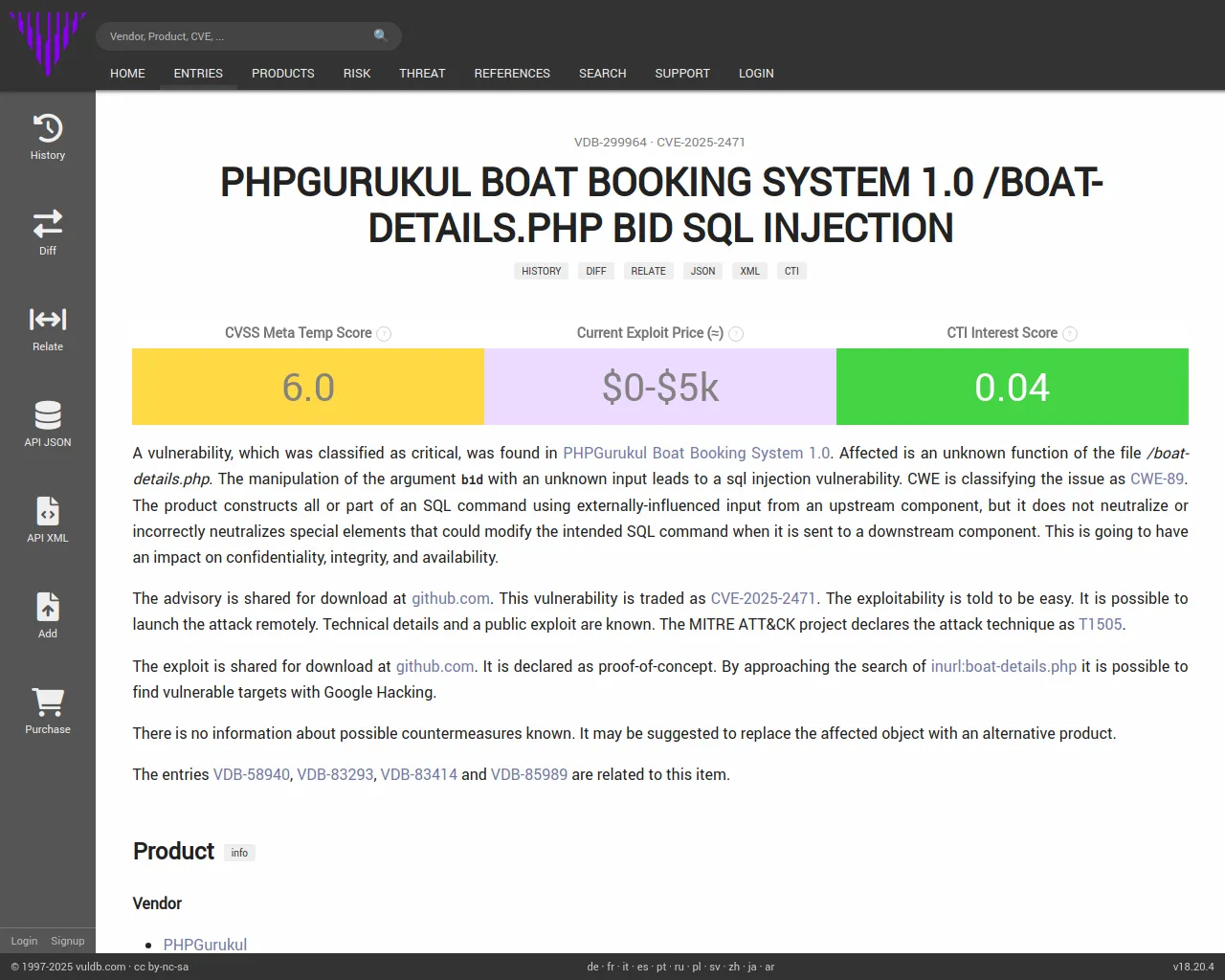The width and height of the screenshot is (1225, 980).
Task: Click Login in the sidebar footer
Action: click(24, 941)
